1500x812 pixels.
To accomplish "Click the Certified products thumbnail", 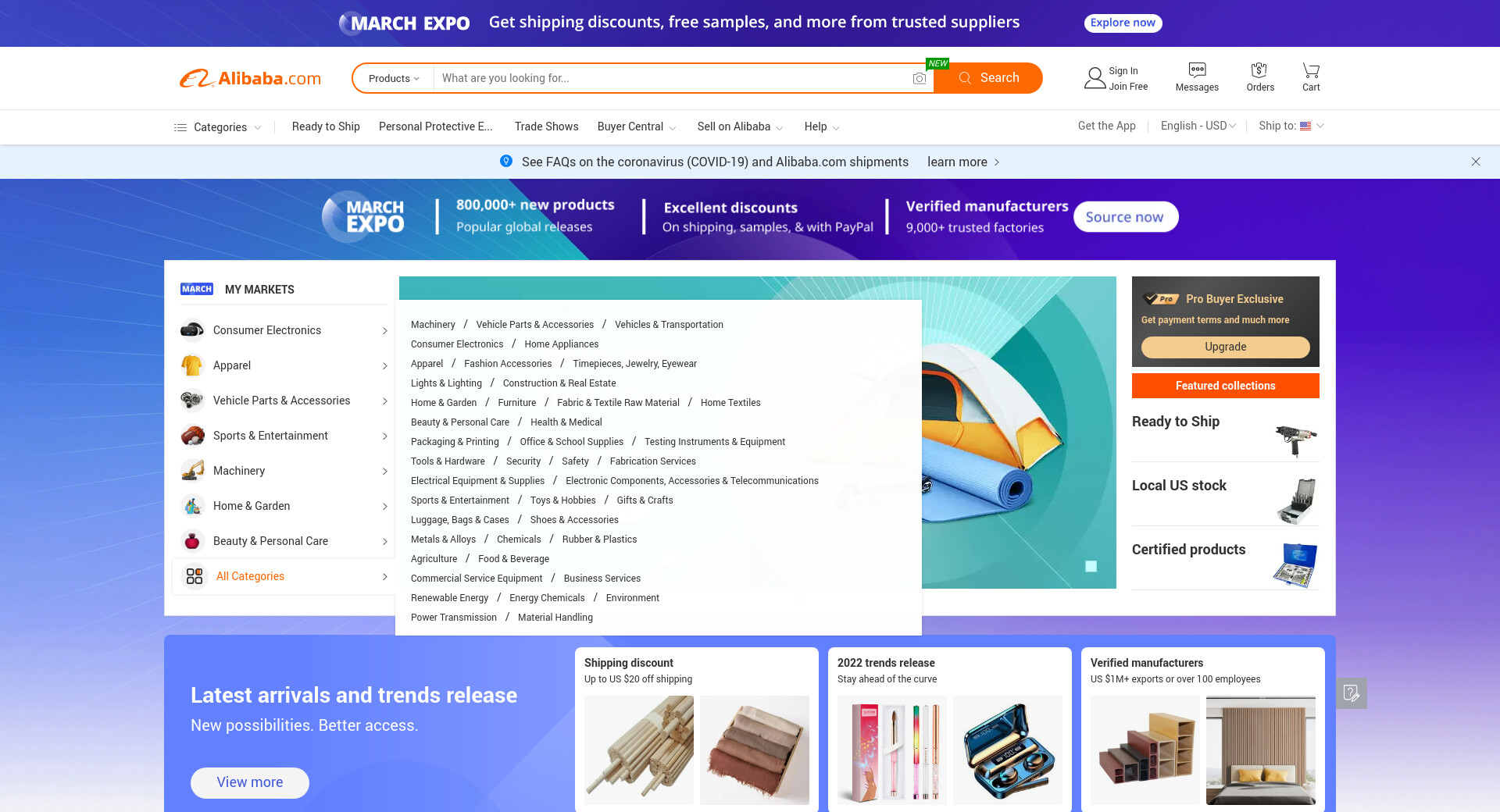I will [x=1296, y=565].
